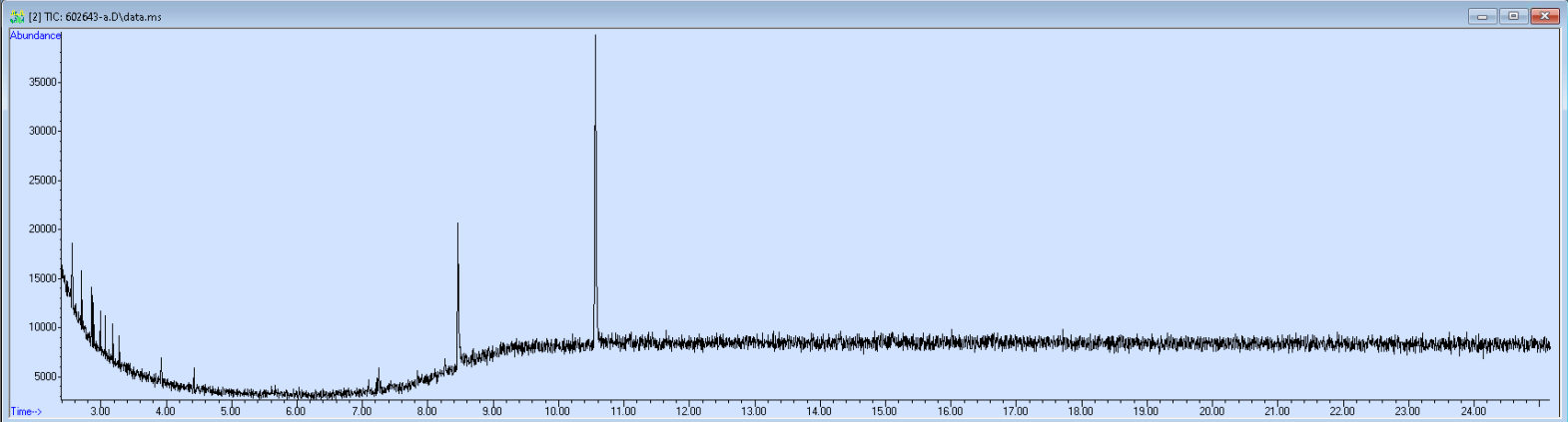The width and height of the screenshot is (1568, 422).
Task: Click the 35000 abundance axis value
Action: coord(43,83)
